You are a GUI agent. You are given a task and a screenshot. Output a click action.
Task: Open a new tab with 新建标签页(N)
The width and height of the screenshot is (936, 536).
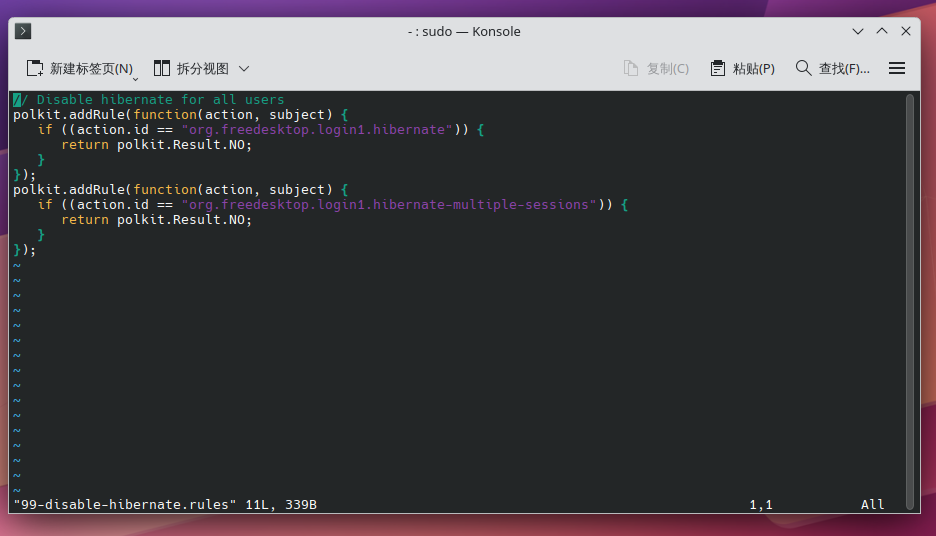79,69
